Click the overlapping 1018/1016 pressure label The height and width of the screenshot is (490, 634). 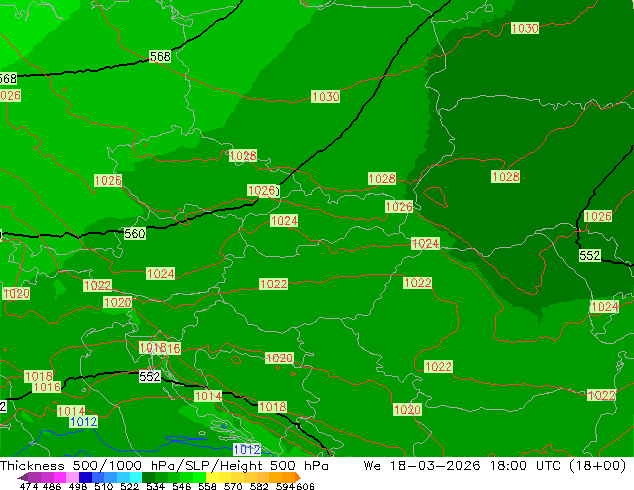coord(160,348)
